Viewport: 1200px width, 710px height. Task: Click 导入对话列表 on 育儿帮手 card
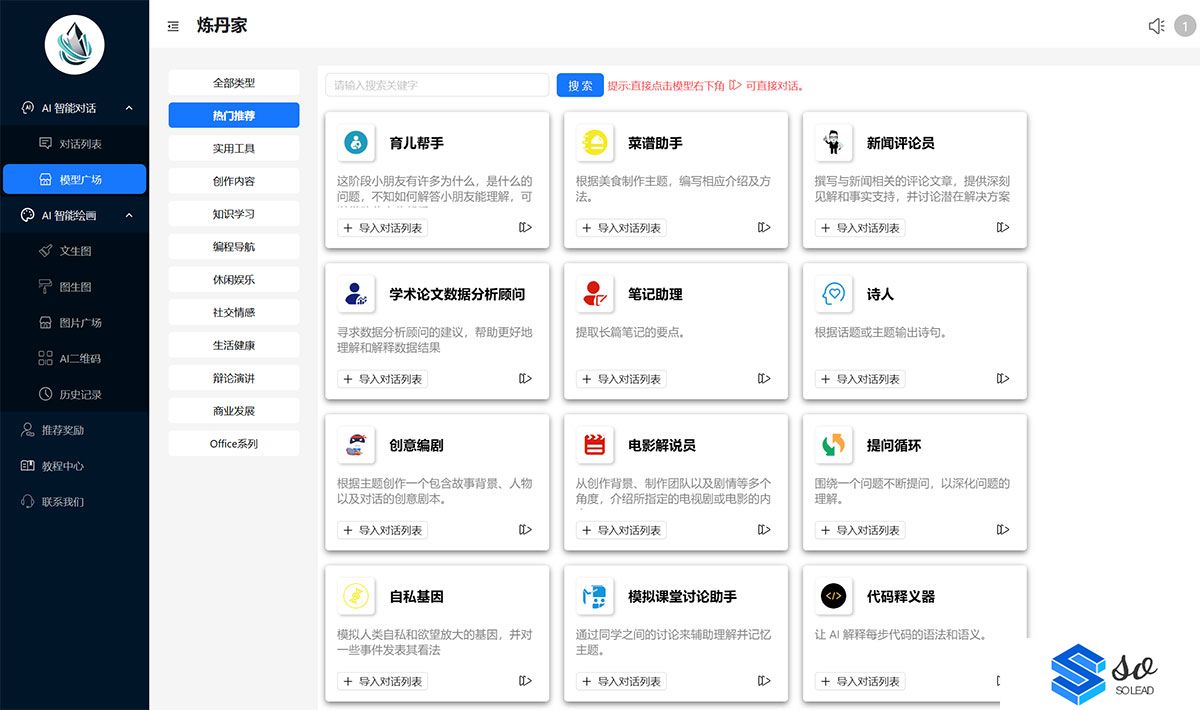[x=382, y=228]
